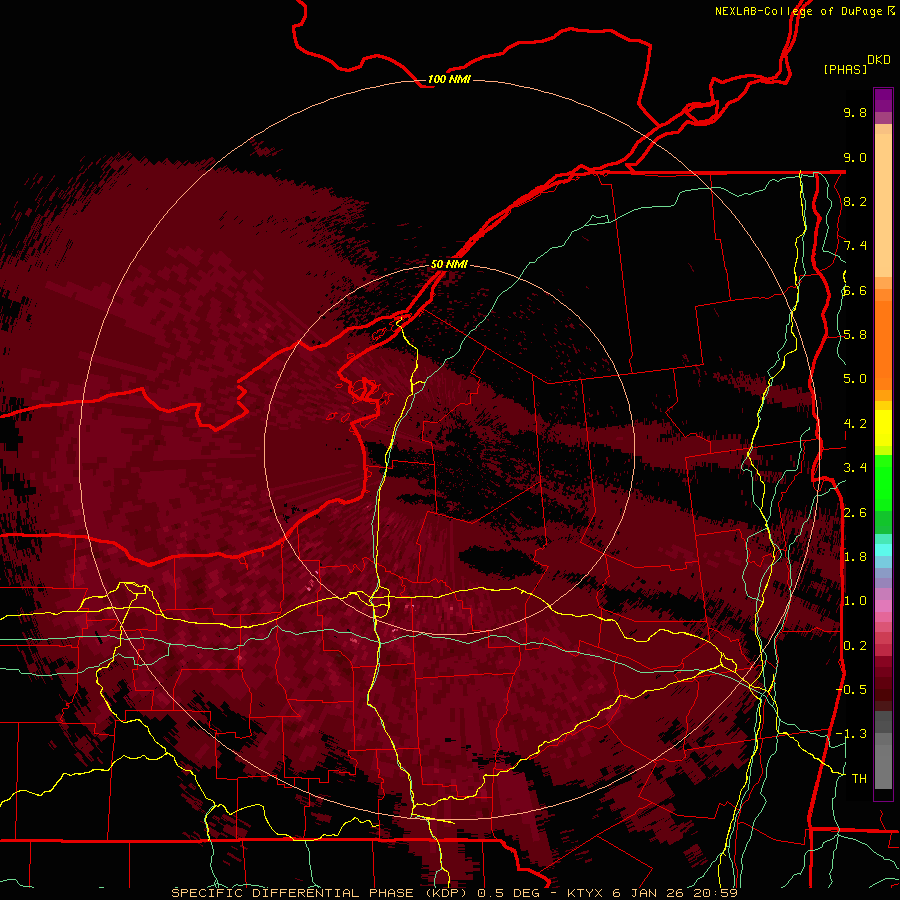Screen dimensions: 900x900
Task: Click the 1.8 scale label
Action: 855,557
